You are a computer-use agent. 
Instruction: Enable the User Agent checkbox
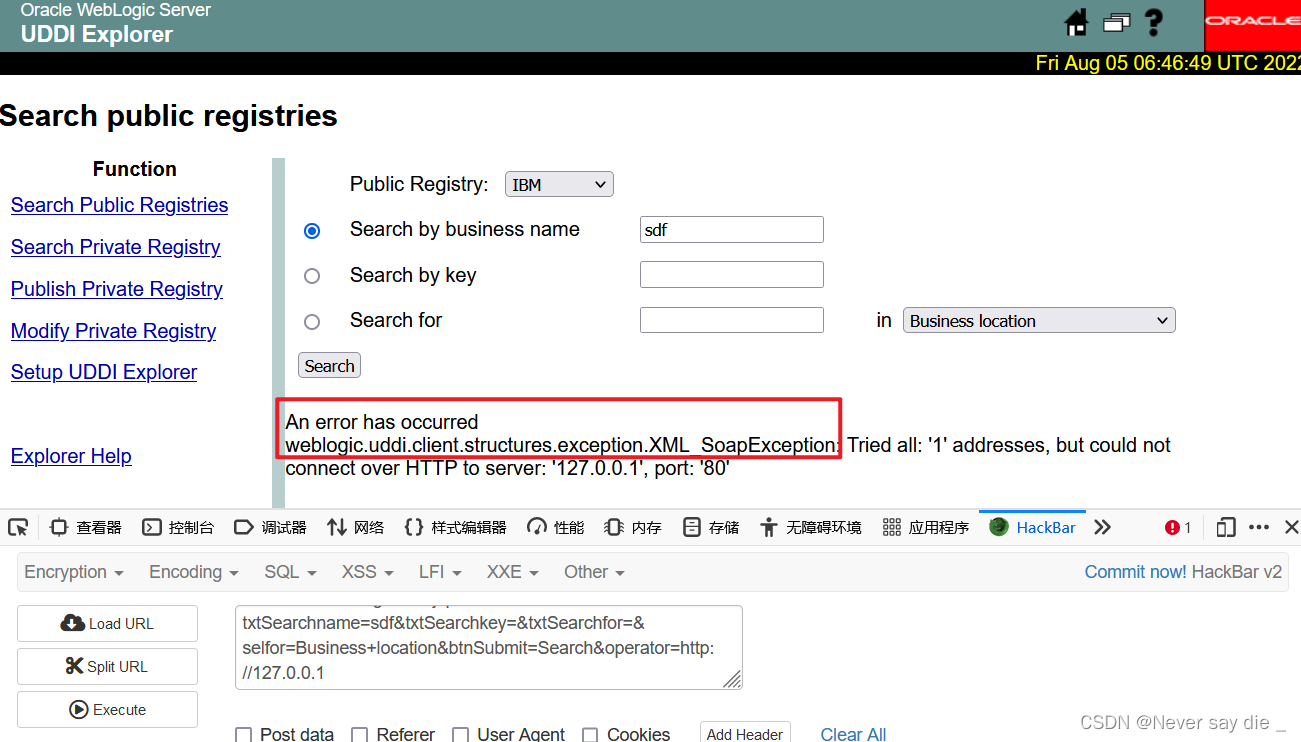460,735
